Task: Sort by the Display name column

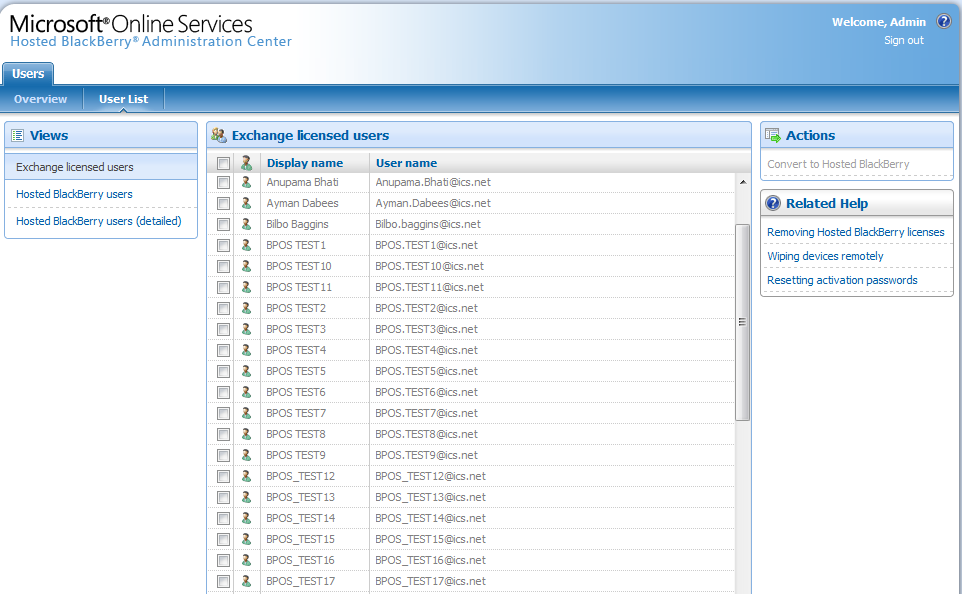Action: point(304,163)
